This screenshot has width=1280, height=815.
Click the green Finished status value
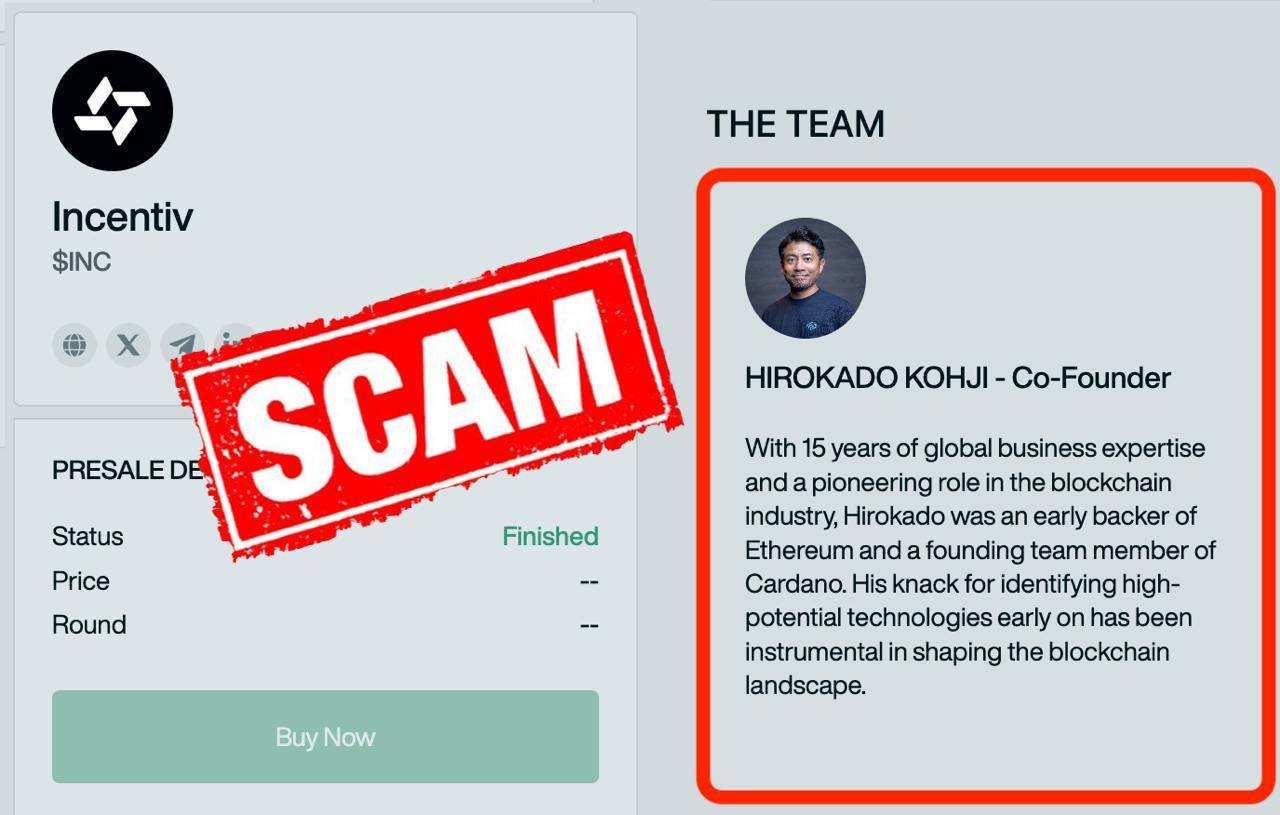point(550,536)
